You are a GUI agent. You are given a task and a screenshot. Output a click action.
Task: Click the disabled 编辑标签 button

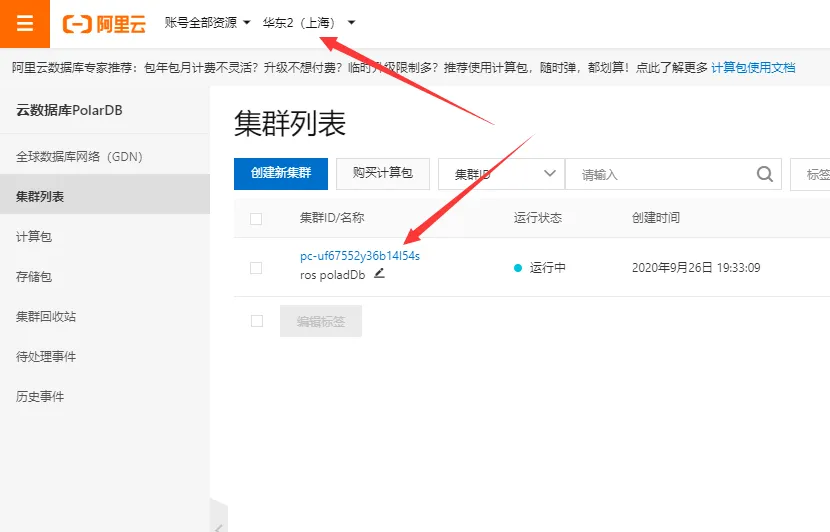tap(321, 321)
